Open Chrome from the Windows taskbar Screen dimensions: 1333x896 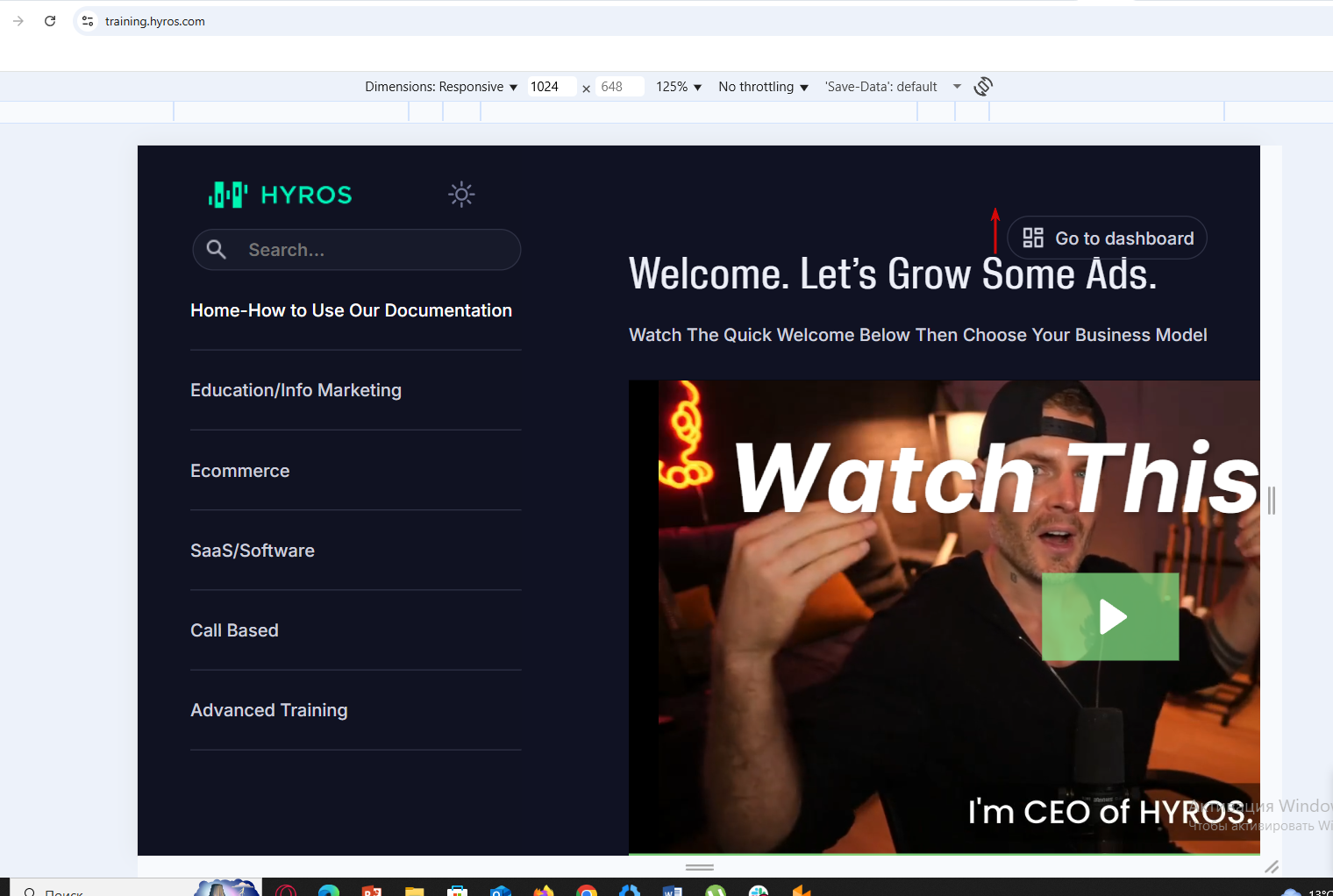[x=587, y=891]
